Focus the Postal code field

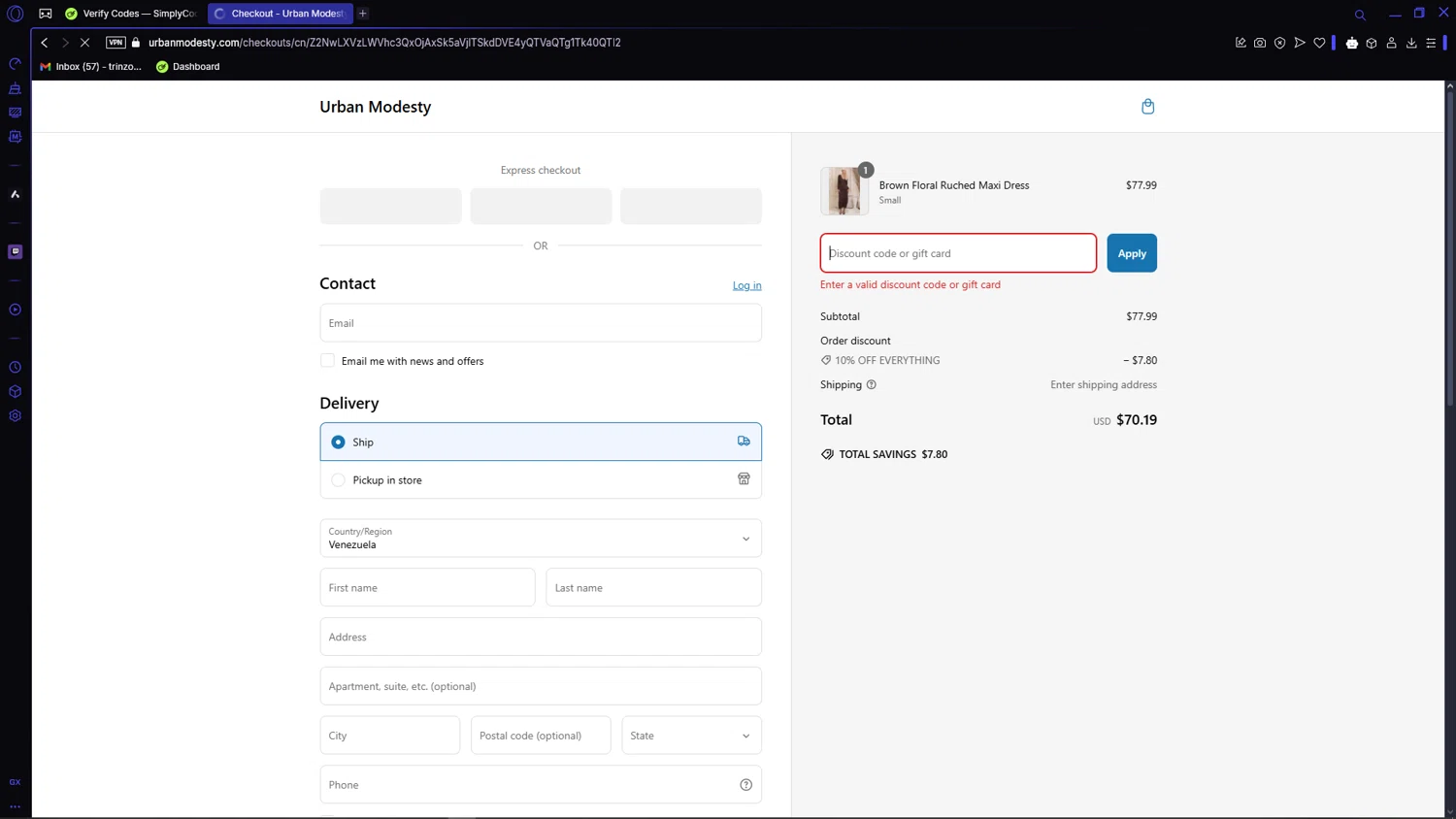[x=541, y=736]
